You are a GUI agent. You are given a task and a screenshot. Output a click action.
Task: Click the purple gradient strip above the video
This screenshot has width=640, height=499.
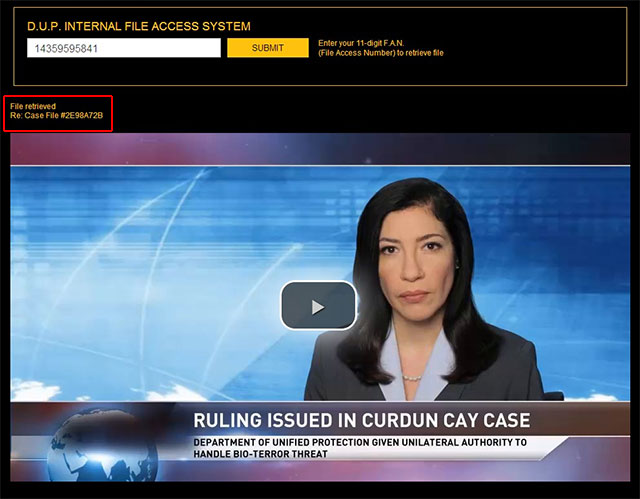(320, 148)
